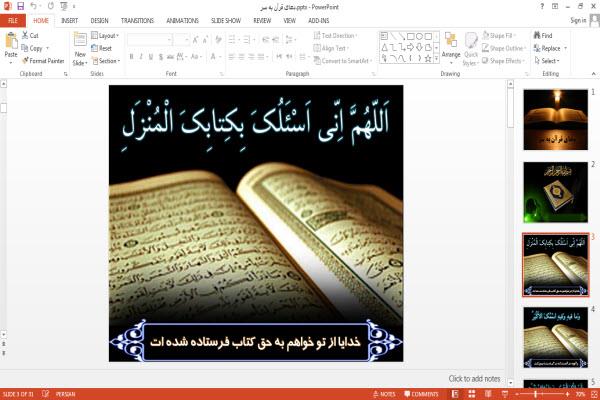Image resolution: width=600 pixels, height=400 pixels.
Task: Select the triangle shape in the shapes gallery
Action: 384,47
